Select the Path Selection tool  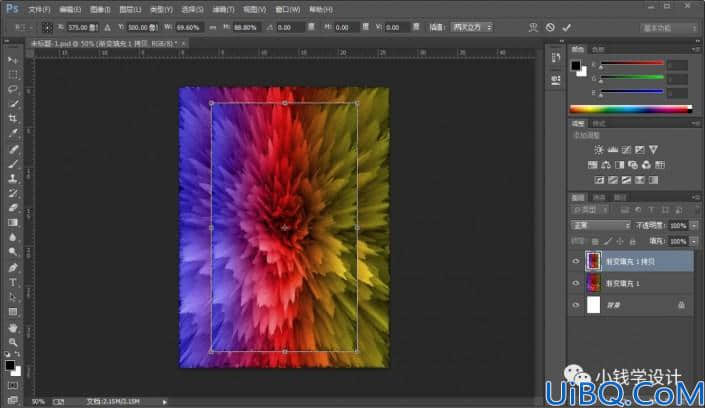click(x=13, y=297)
